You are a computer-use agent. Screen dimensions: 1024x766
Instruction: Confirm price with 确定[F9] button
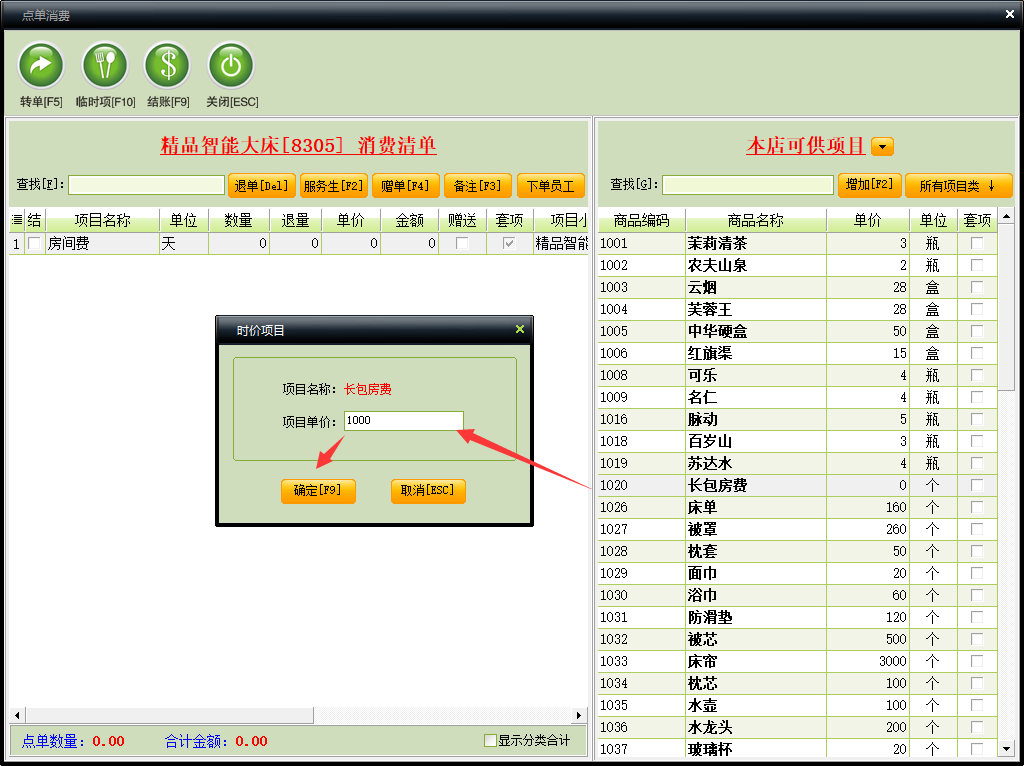tap(318, 491)
